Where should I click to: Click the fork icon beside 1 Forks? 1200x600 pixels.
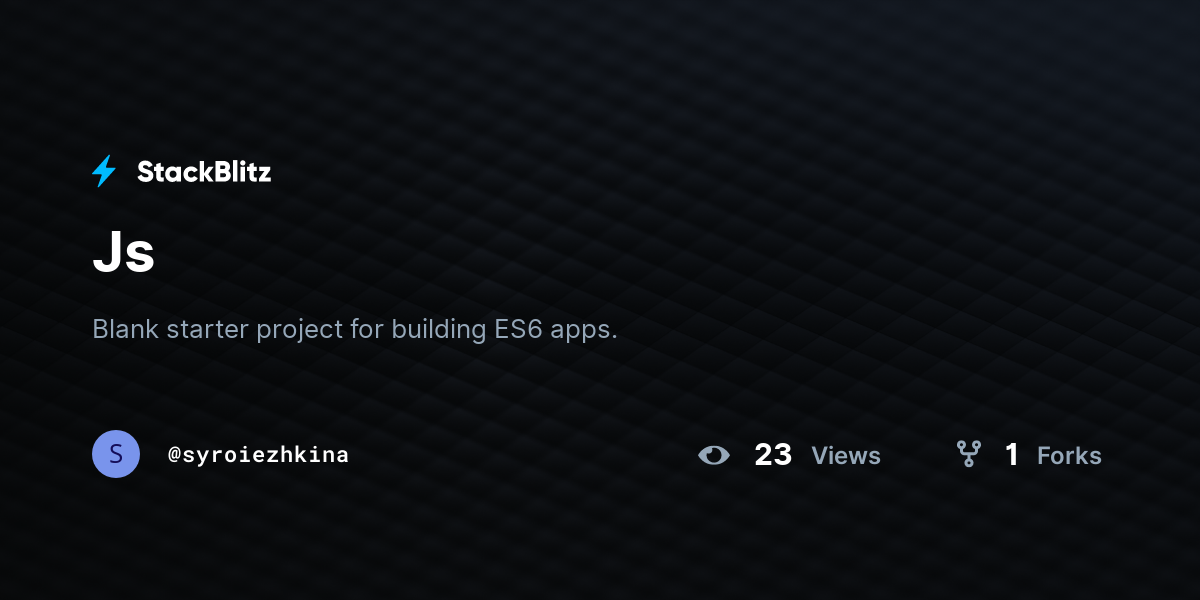pos(969,455)
